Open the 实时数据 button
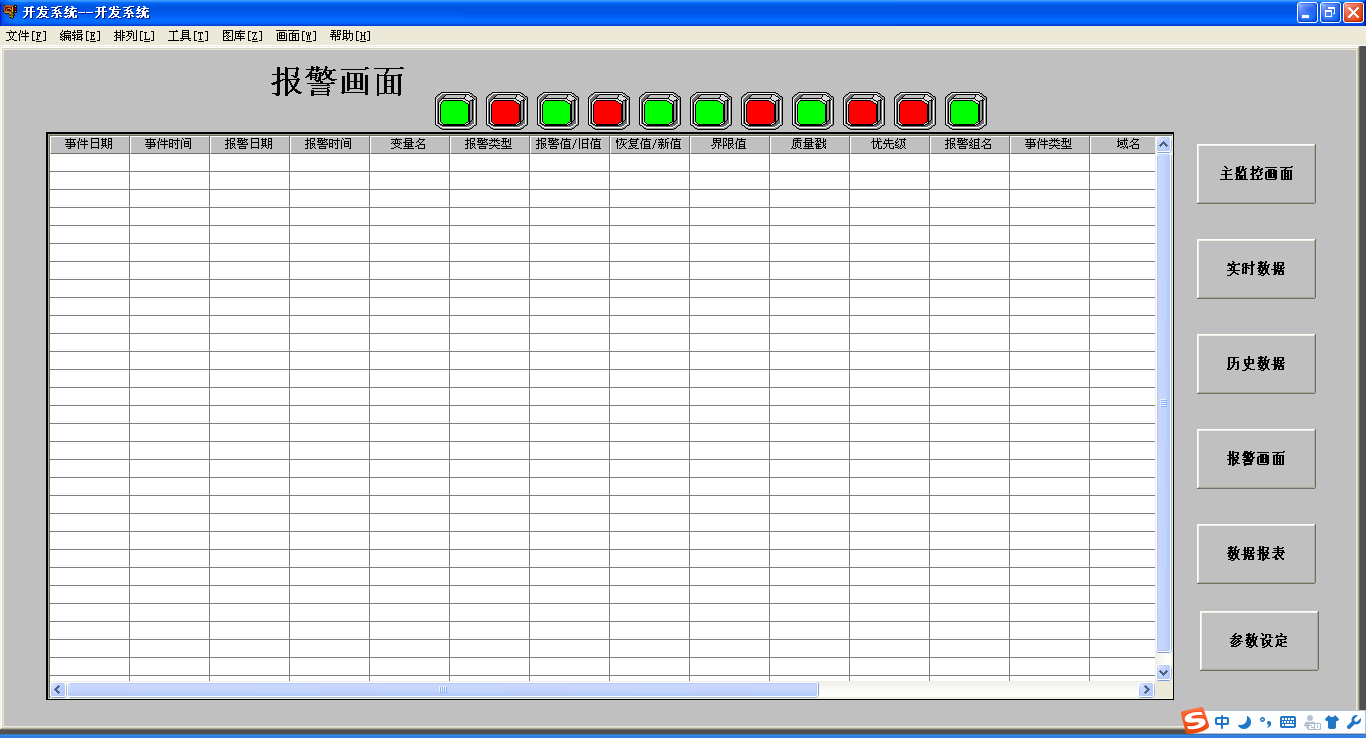Image resolution: width=1366 pixels, height=738 pixels. [1256, 269]
